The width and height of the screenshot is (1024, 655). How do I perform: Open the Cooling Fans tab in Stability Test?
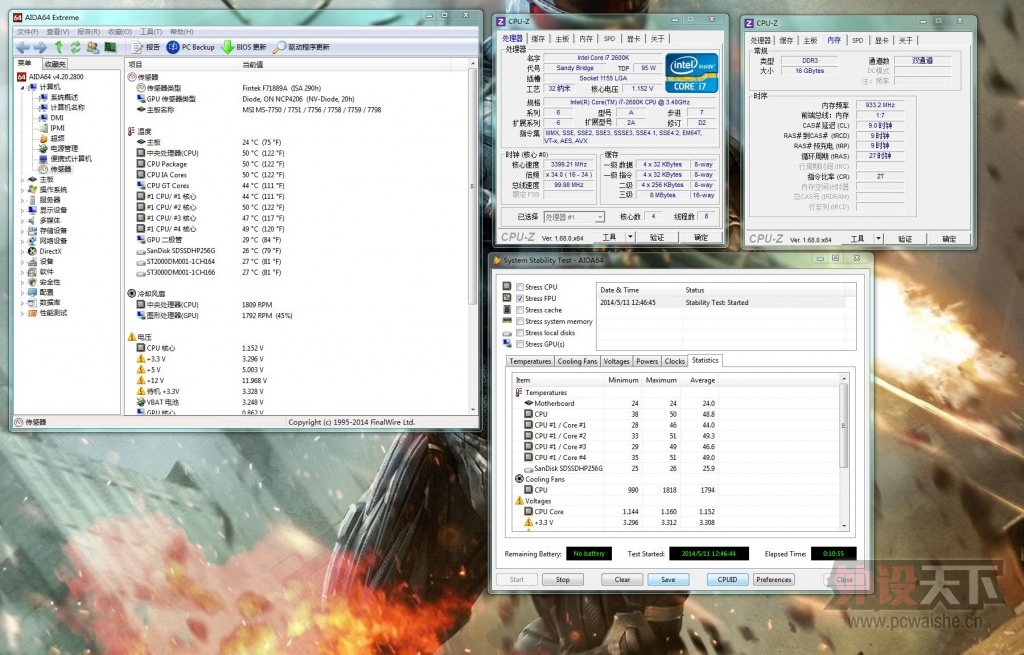click(577, 361)
